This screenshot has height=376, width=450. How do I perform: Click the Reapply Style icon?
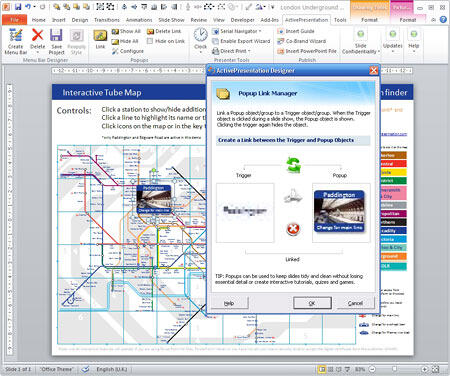76,36
